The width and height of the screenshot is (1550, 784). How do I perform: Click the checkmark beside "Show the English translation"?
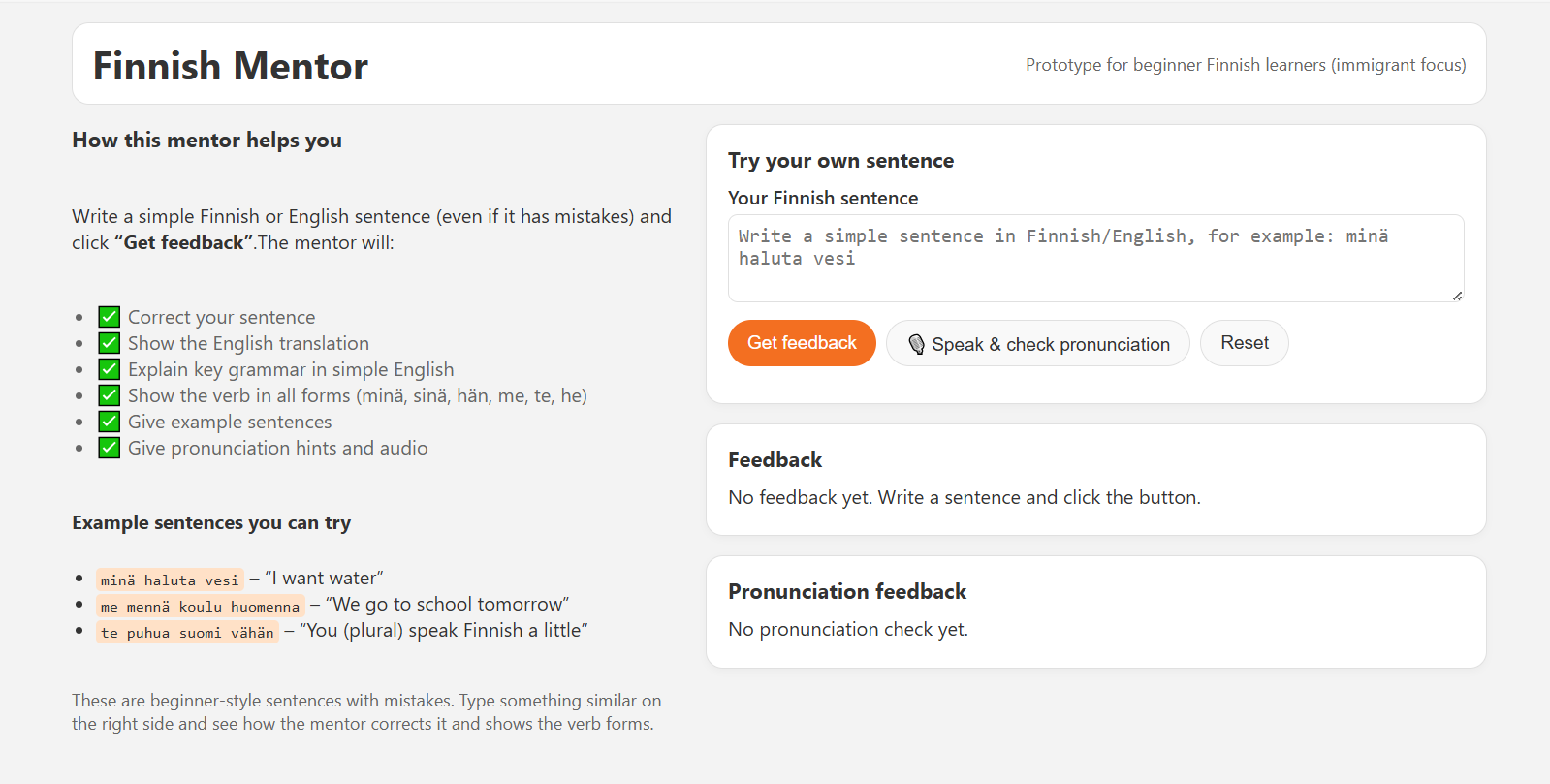pos(108,342)
